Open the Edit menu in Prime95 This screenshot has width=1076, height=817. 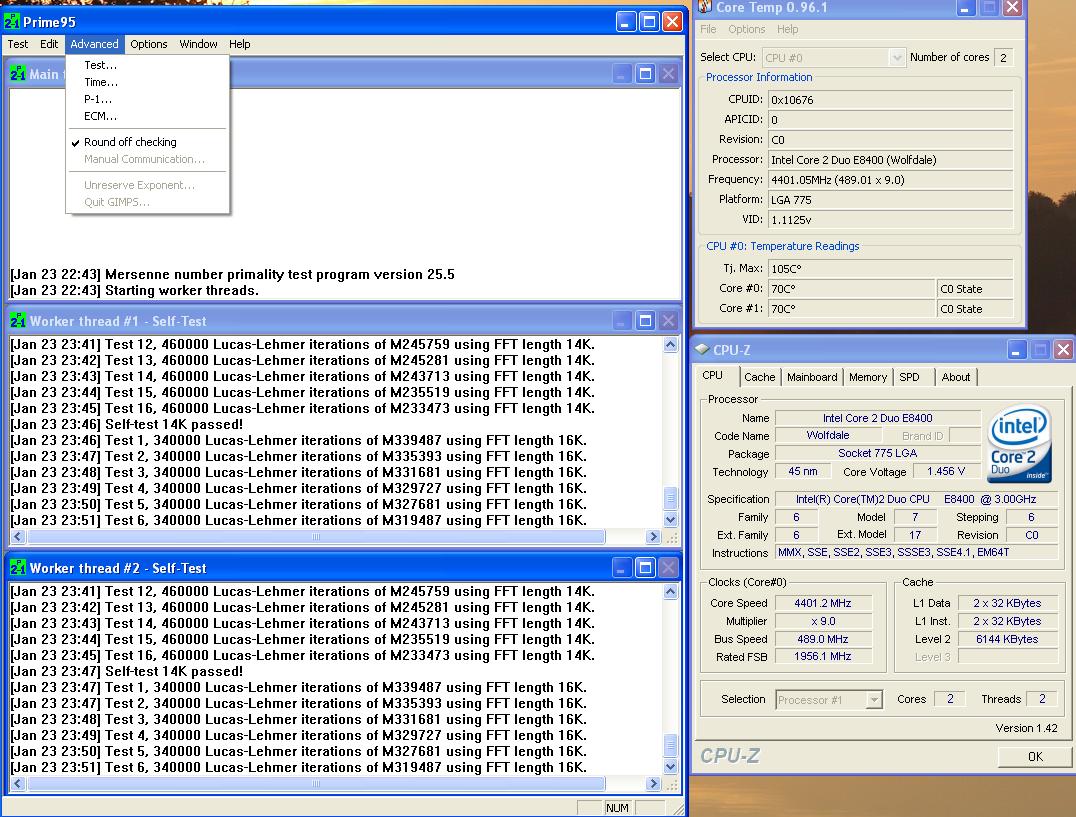tap(49, 44)
